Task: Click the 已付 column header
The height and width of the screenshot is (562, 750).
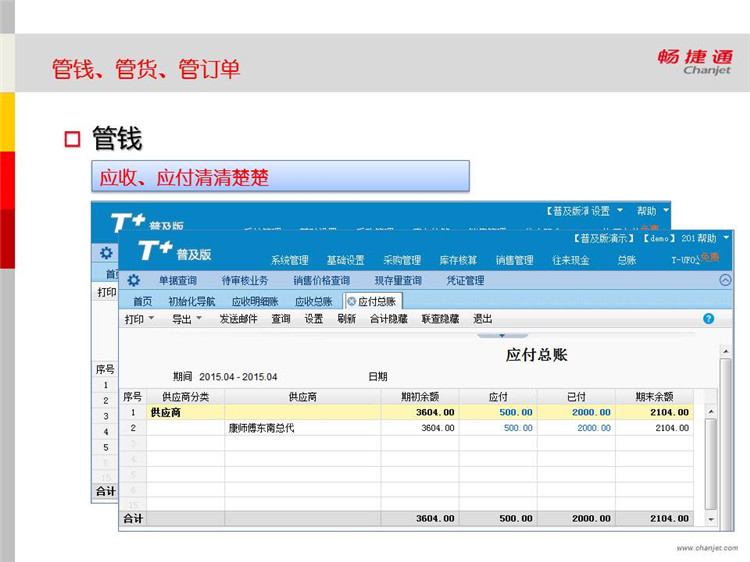Action: click(x=576, y=397)
